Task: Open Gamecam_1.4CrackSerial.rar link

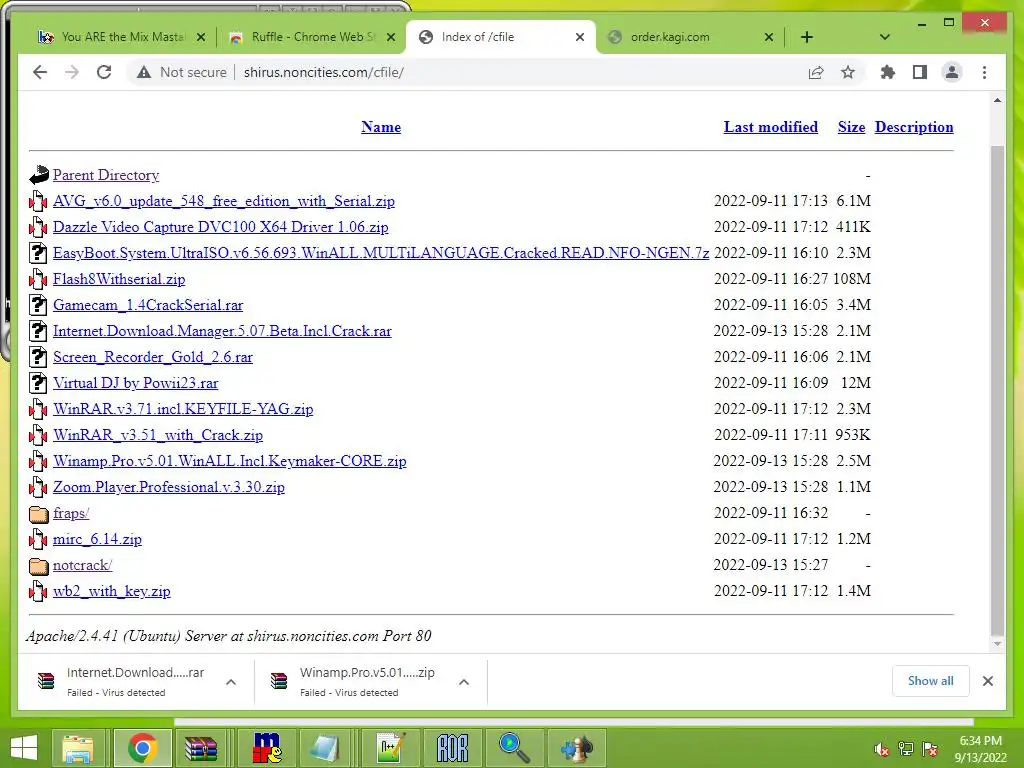Action: coord(148,305)
